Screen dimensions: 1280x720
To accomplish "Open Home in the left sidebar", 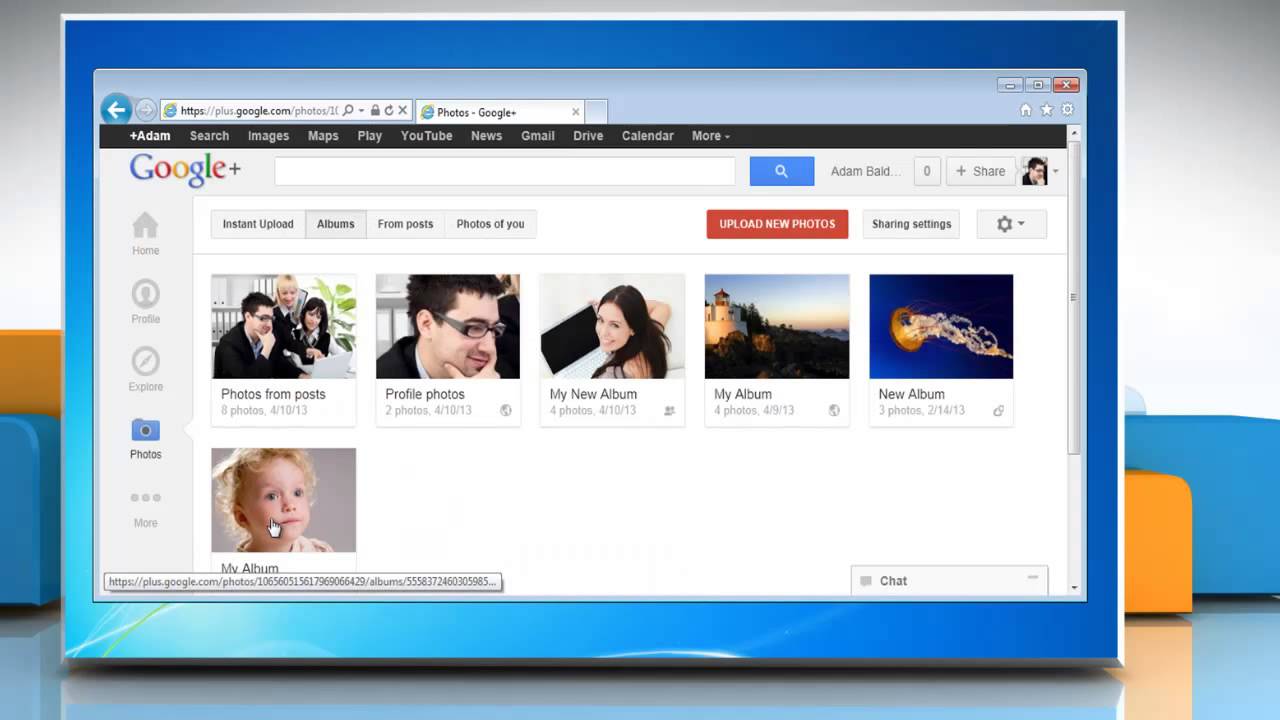I will click(145, 234).
